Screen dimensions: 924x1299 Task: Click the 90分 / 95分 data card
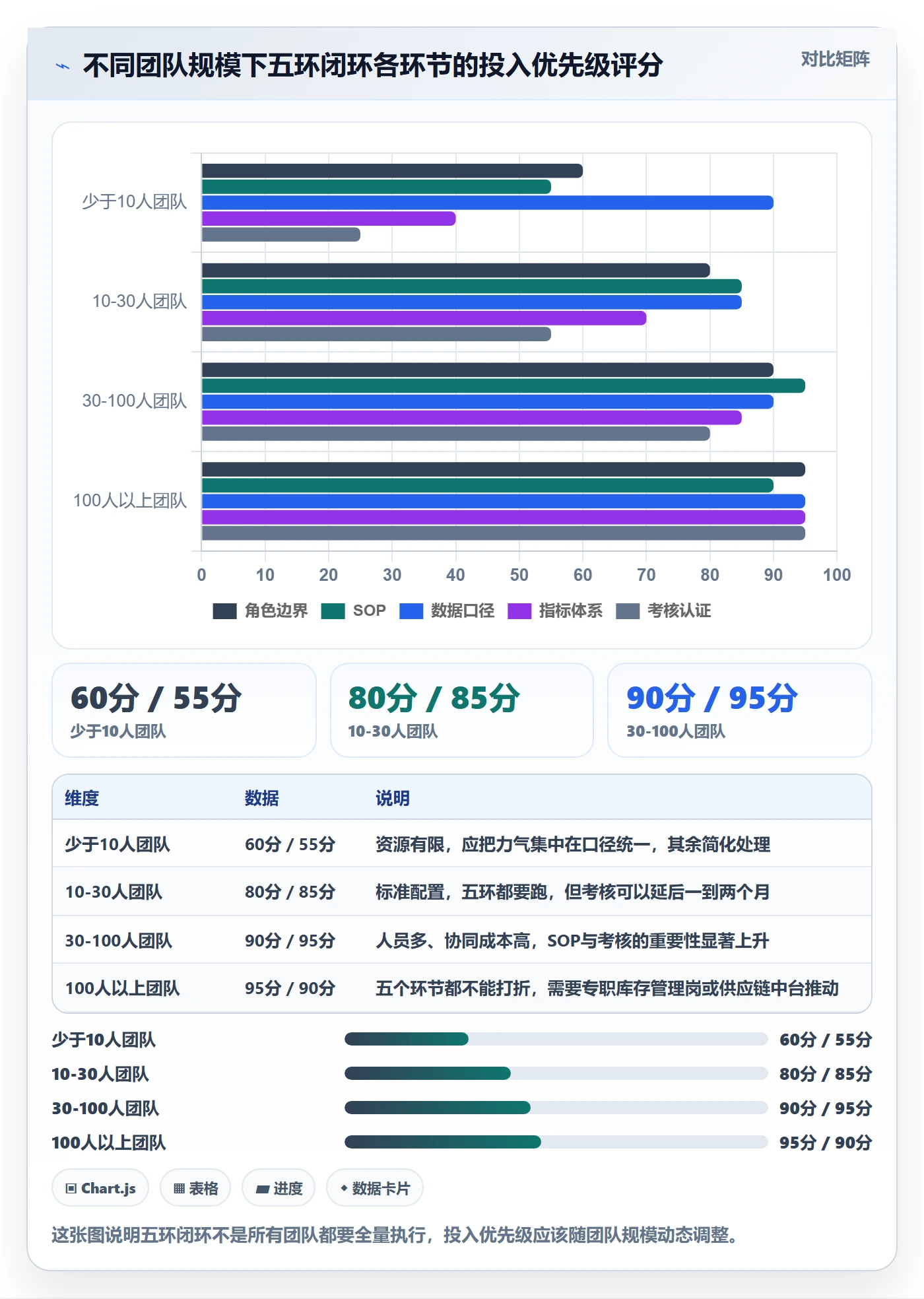pyautogui.click(x=740, y=710)
